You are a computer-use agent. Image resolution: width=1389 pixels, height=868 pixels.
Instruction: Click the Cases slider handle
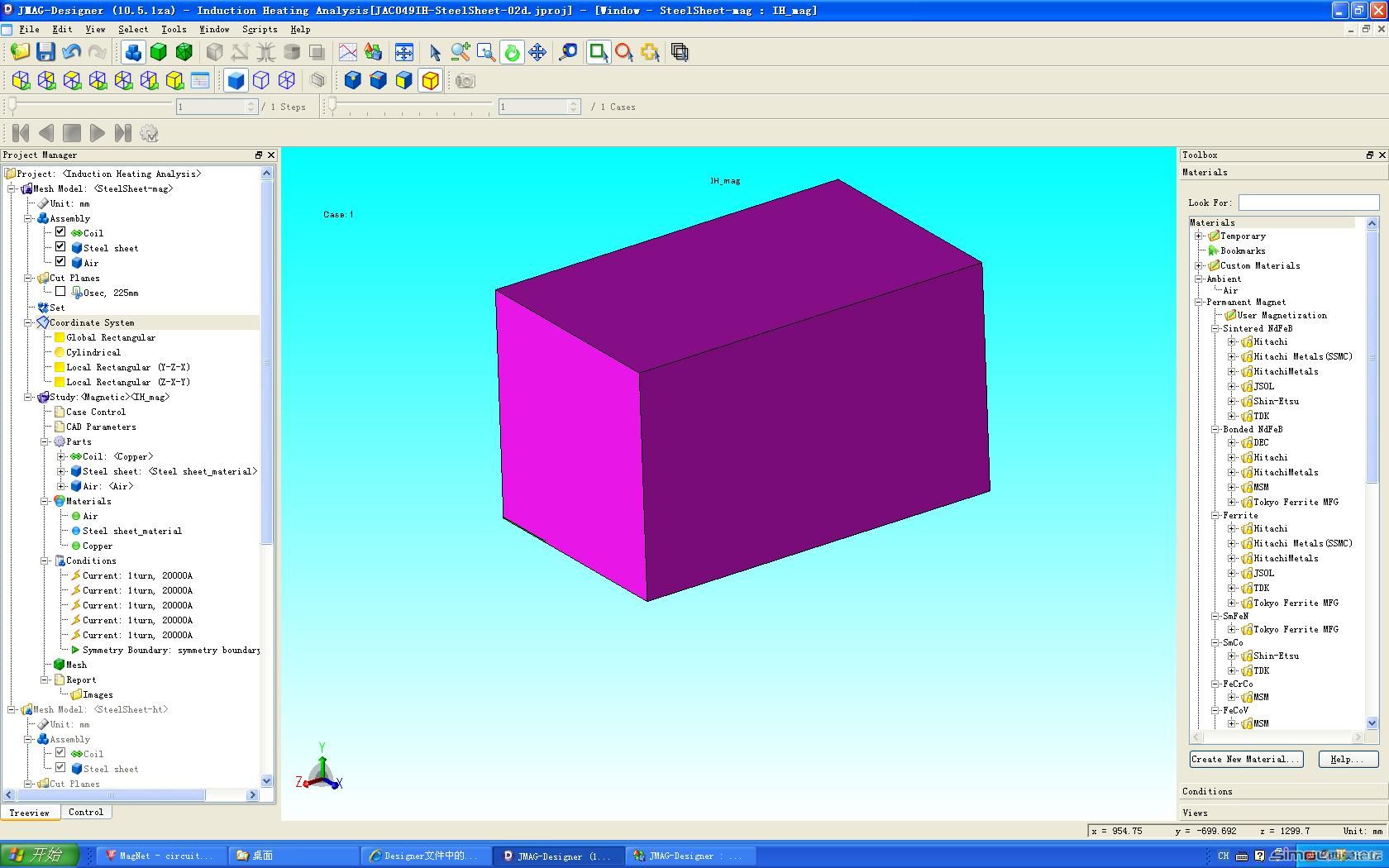tap(332, 105)
